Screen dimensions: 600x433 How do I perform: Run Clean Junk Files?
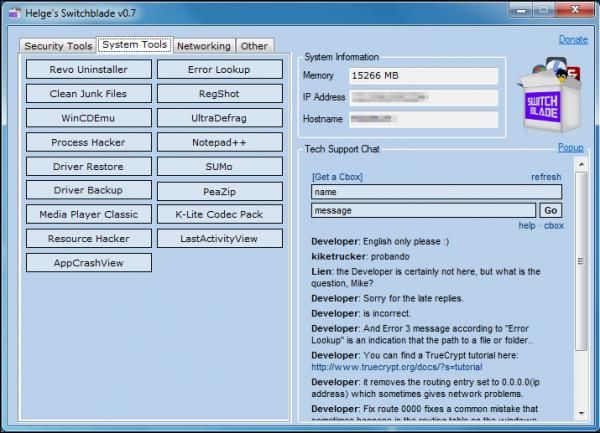[89, 94]
